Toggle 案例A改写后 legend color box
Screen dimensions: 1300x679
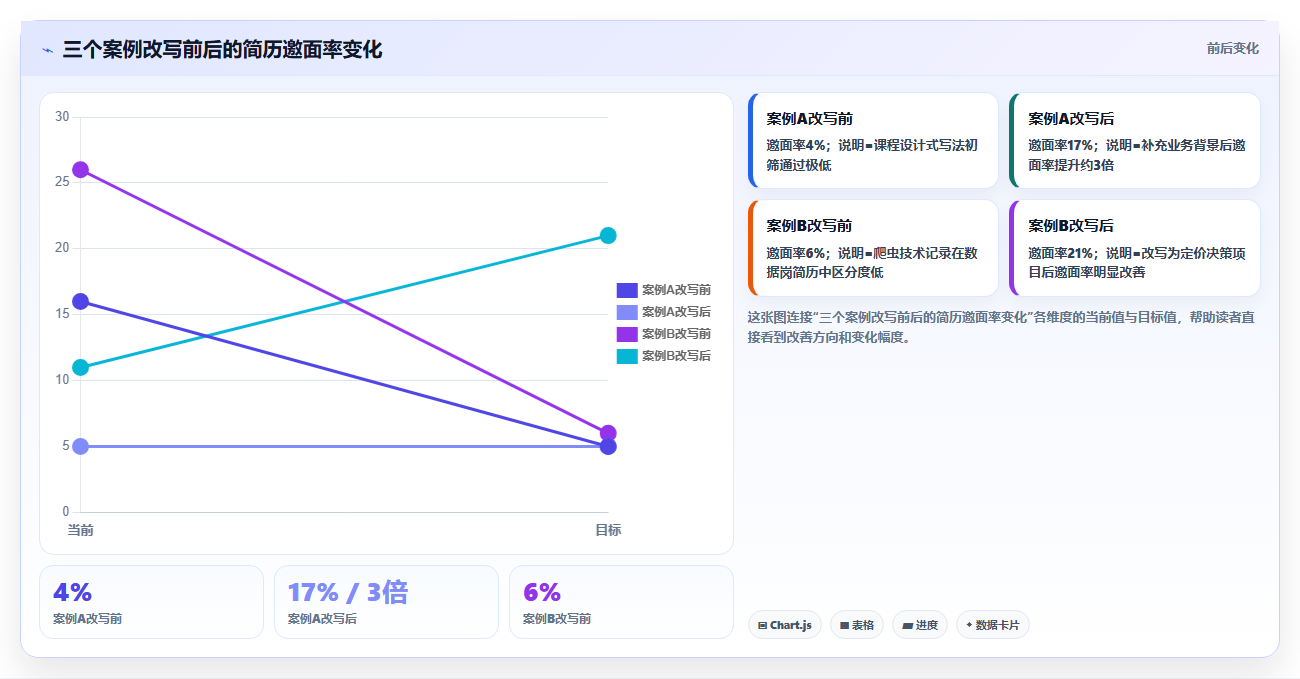coord(627,312)
